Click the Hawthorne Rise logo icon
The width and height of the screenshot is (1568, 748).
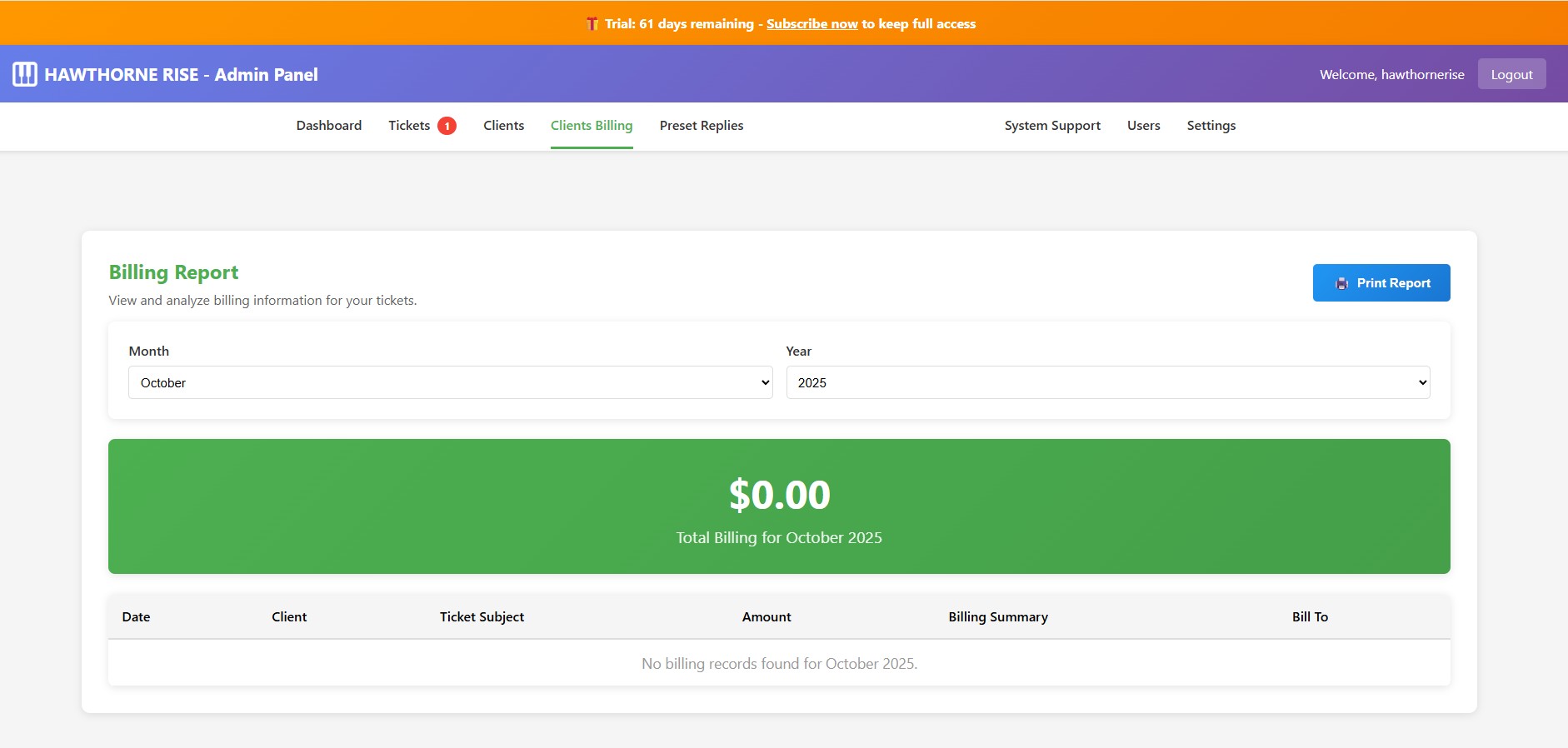click(25, 74)
